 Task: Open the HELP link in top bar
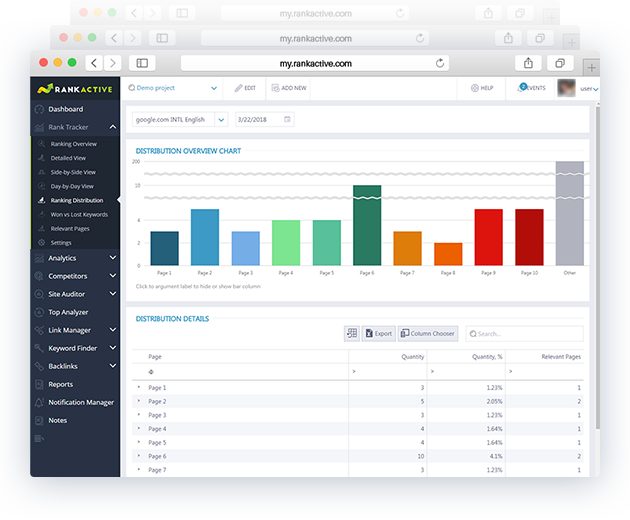482,88
